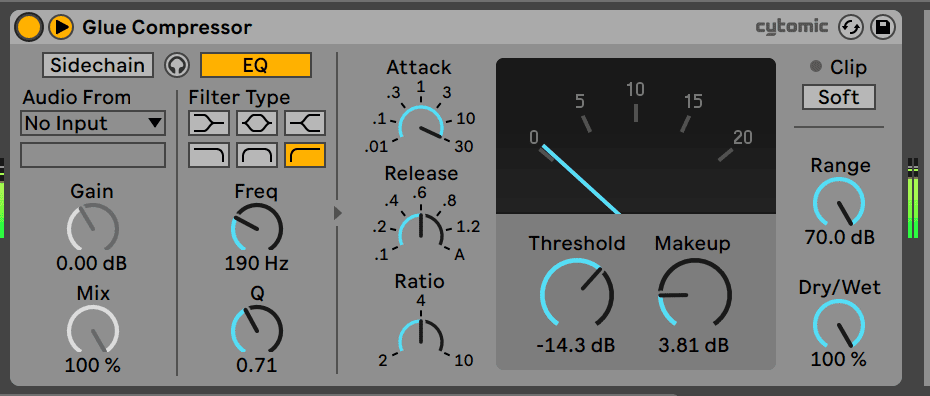
Task: Select the low shelf filter type
Action: 208,123
